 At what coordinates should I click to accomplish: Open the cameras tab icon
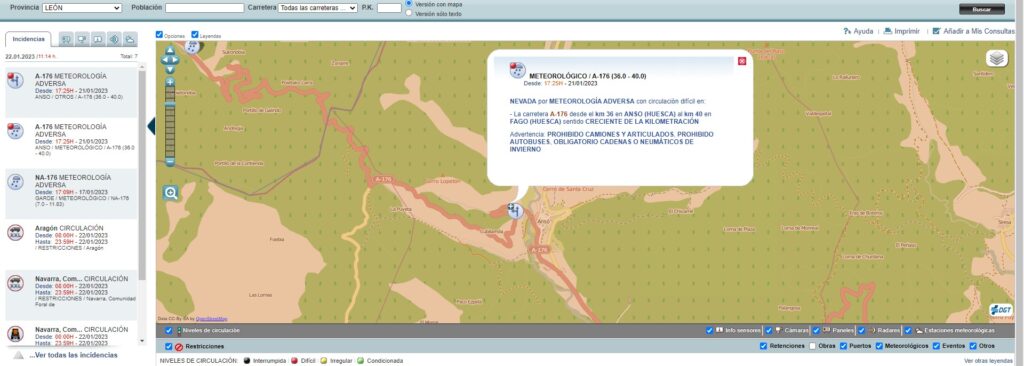tap(82, 39)
